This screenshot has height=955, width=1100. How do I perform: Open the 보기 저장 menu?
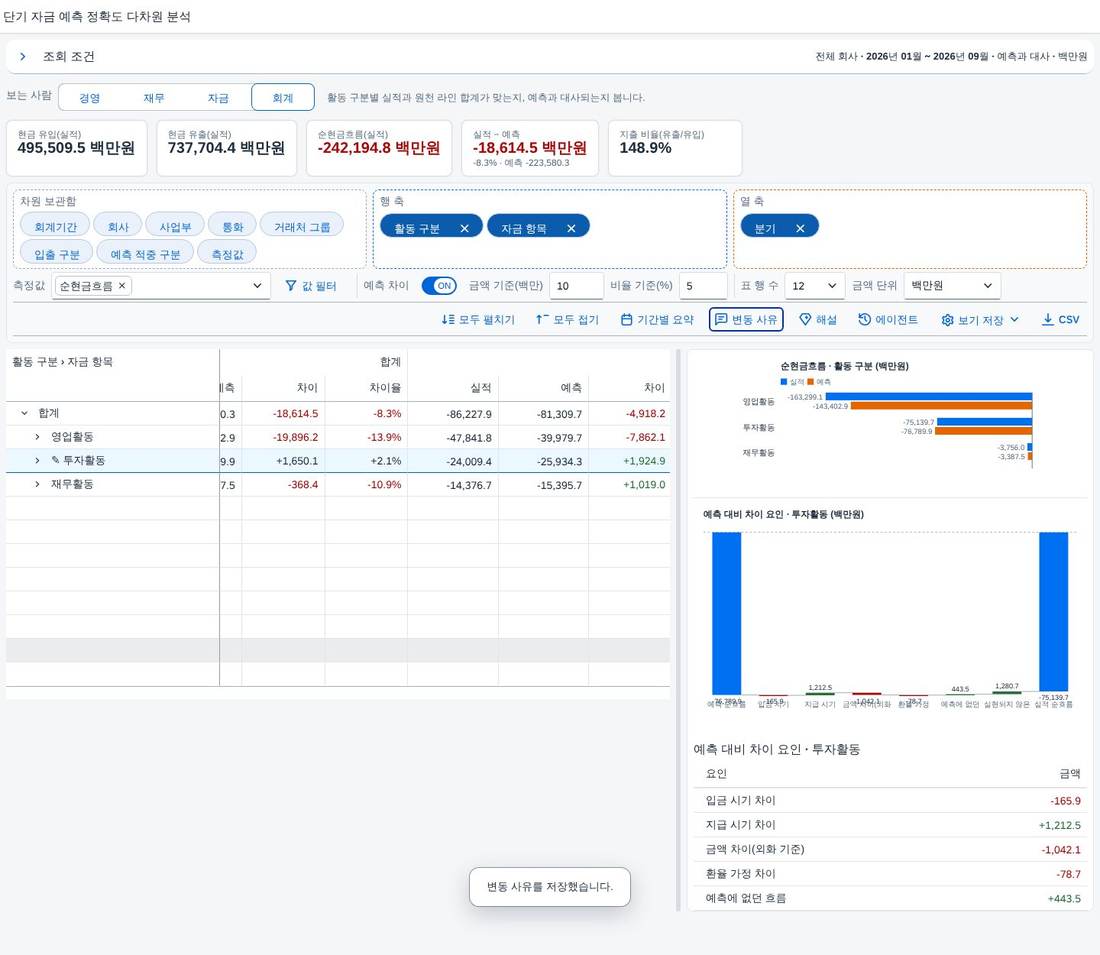[980, 319]
